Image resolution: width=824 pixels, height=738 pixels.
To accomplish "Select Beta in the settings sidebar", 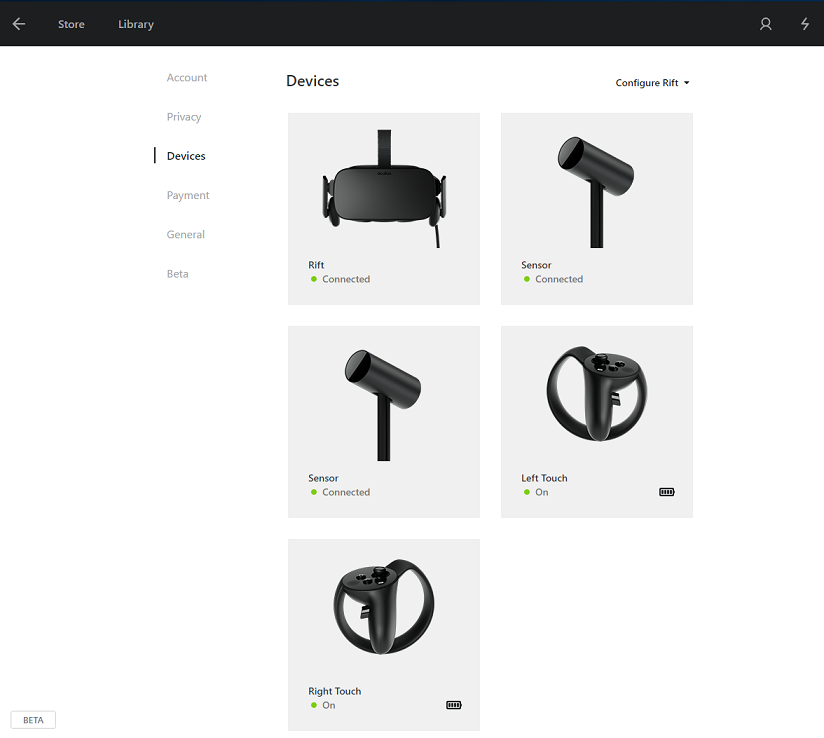I will (177, 274).
